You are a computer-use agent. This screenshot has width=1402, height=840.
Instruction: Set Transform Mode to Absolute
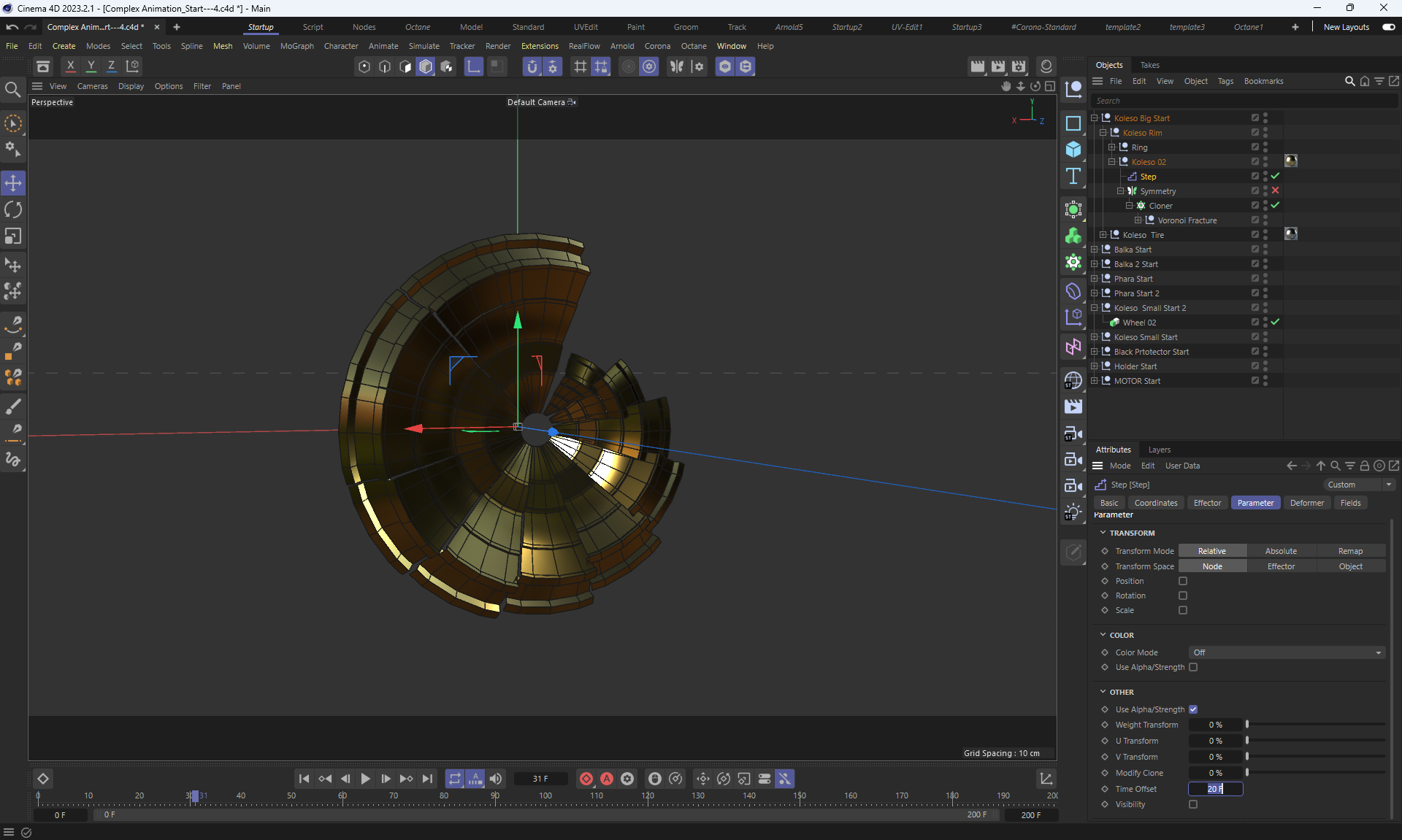pyautogui.click(x=1281, y=551)
